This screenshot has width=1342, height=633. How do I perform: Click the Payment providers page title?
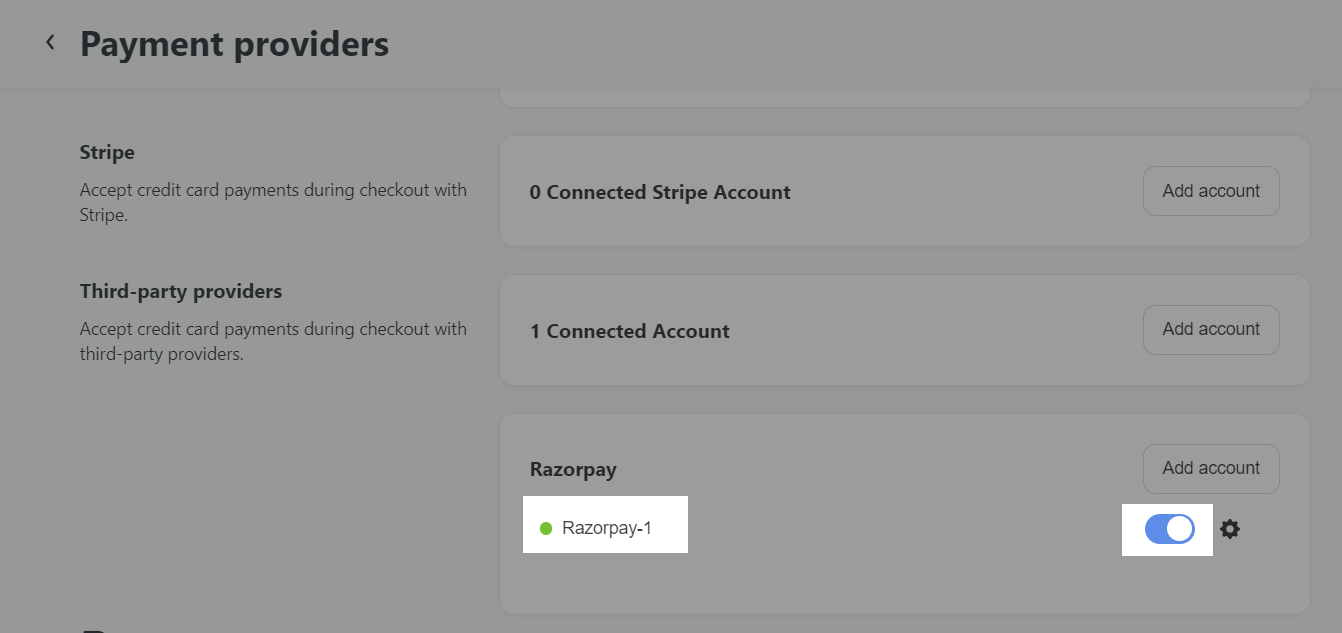[x=235, y=44]
